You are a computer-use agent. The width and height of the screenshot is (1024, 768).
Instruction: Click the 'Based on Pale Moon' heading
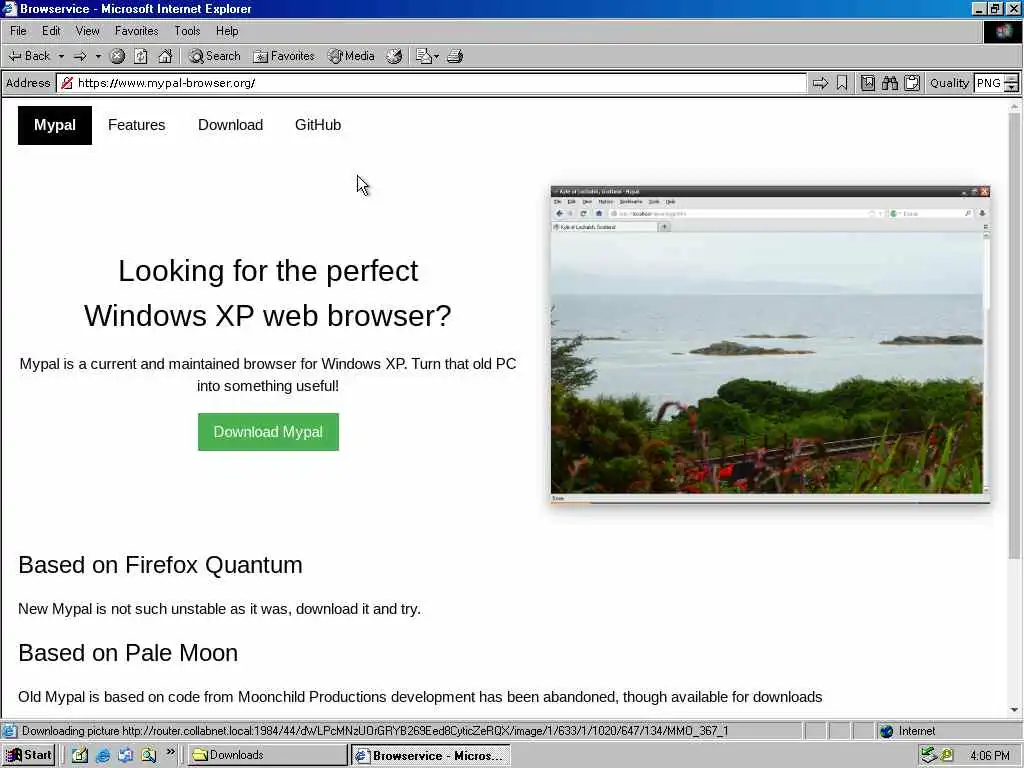tap(128, 653)
